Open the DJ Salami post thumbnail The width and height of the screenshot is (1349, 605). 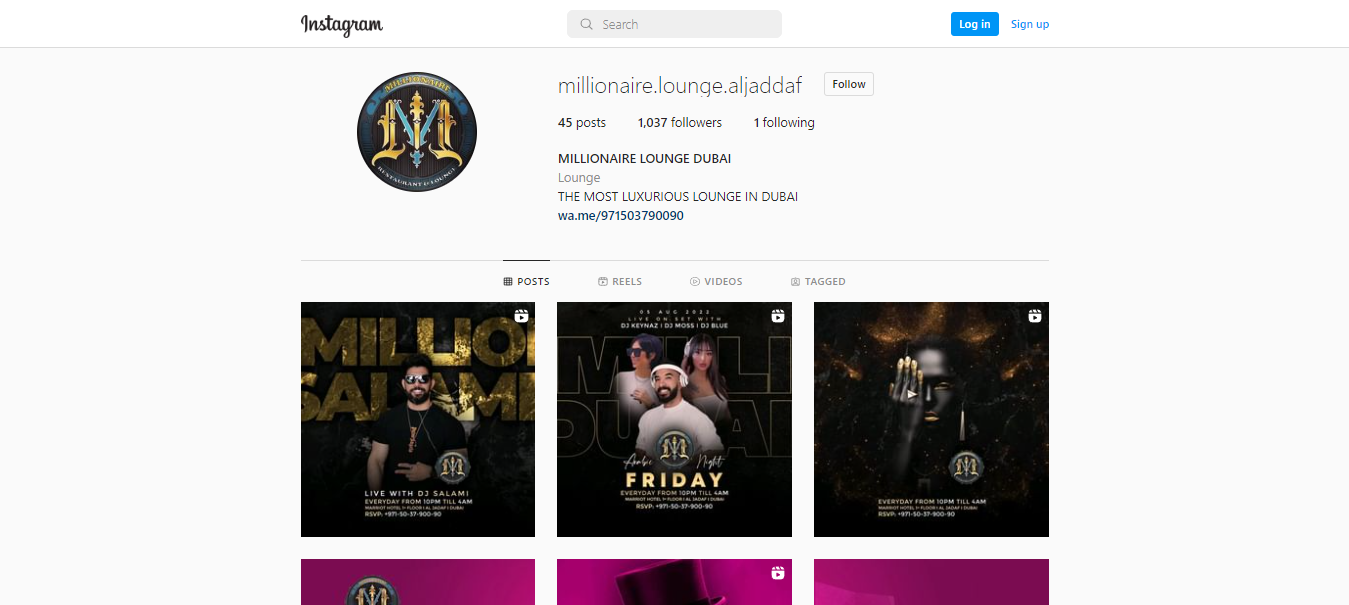point(418,419)
